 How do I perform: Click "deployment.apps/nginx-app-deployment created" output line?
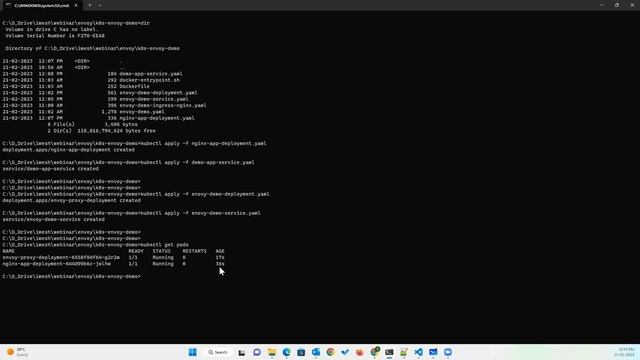69,150
